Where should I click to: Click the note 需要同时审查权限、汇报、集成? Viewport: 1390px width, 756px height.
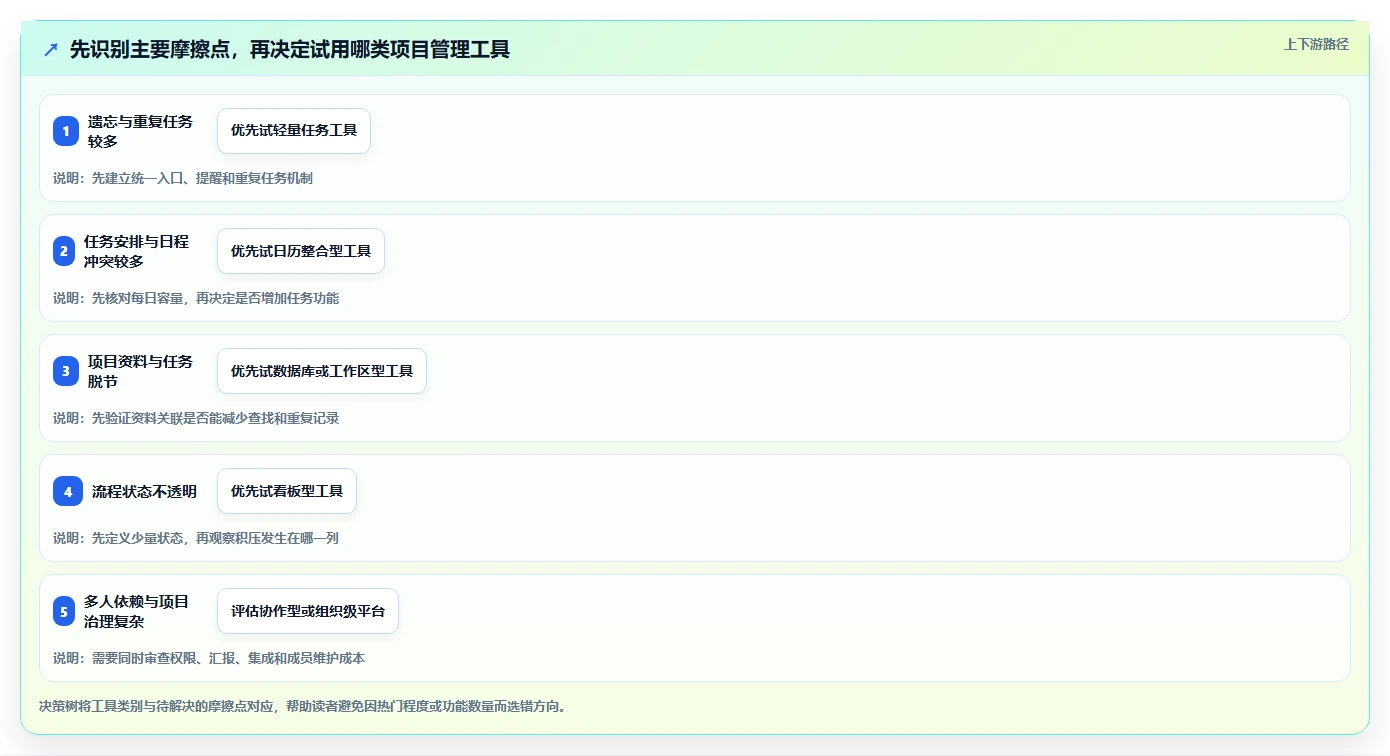[183, 658]
